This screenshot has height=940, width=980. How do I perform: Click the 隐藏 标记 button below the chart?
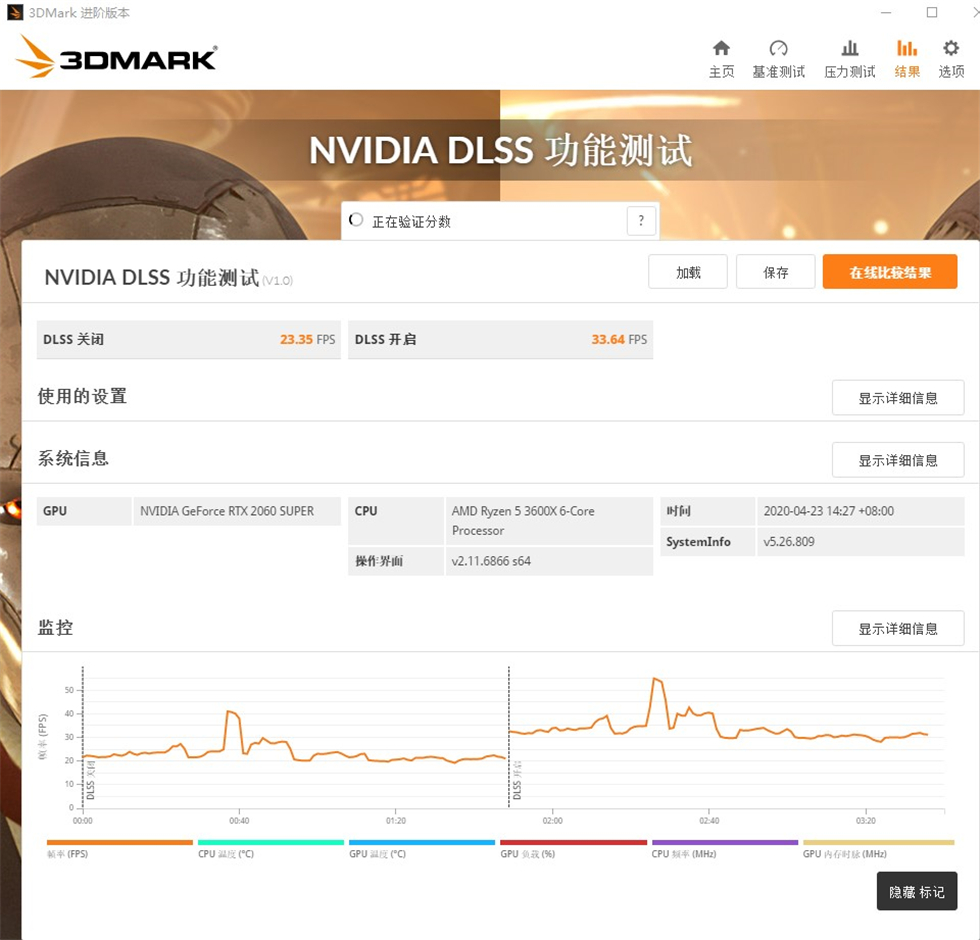pos(916,891)
